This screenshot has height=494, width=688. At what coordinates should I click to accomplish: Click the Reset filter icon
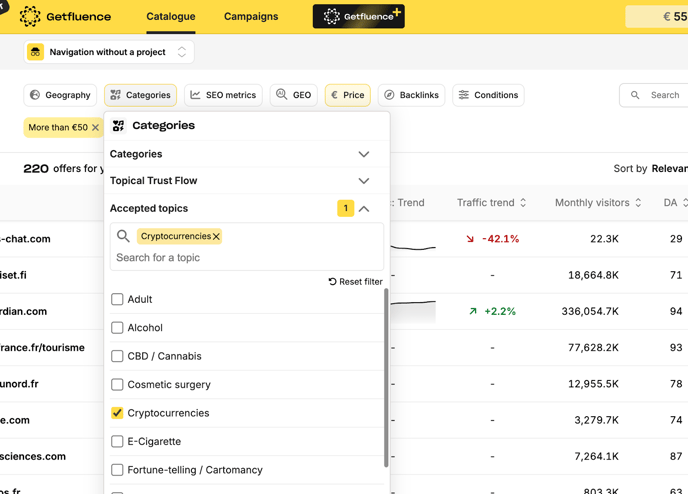(x=332, y=282)
